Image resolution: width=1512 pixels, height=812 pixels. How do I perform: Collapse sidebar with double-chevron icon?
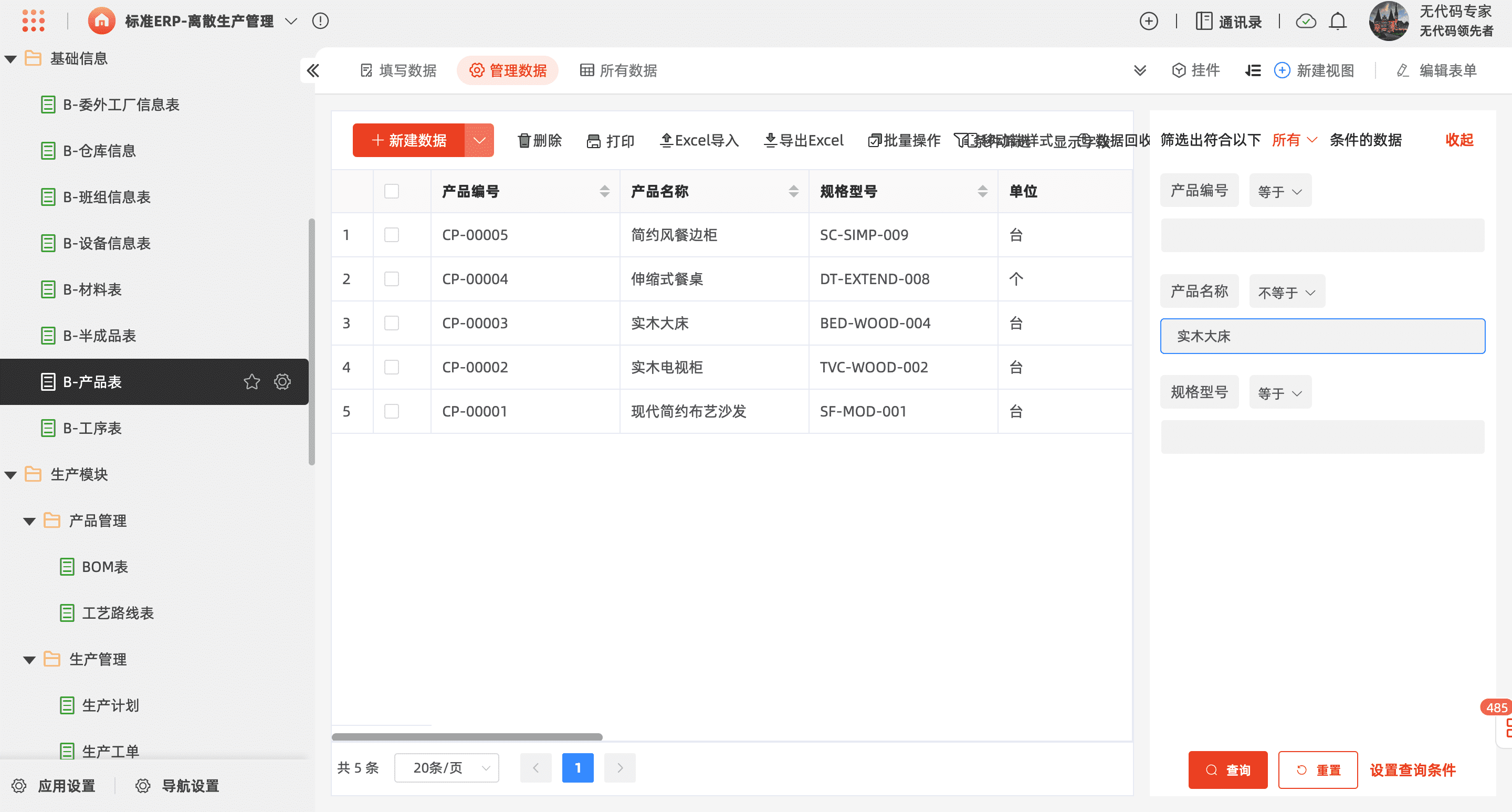(313, 71)
